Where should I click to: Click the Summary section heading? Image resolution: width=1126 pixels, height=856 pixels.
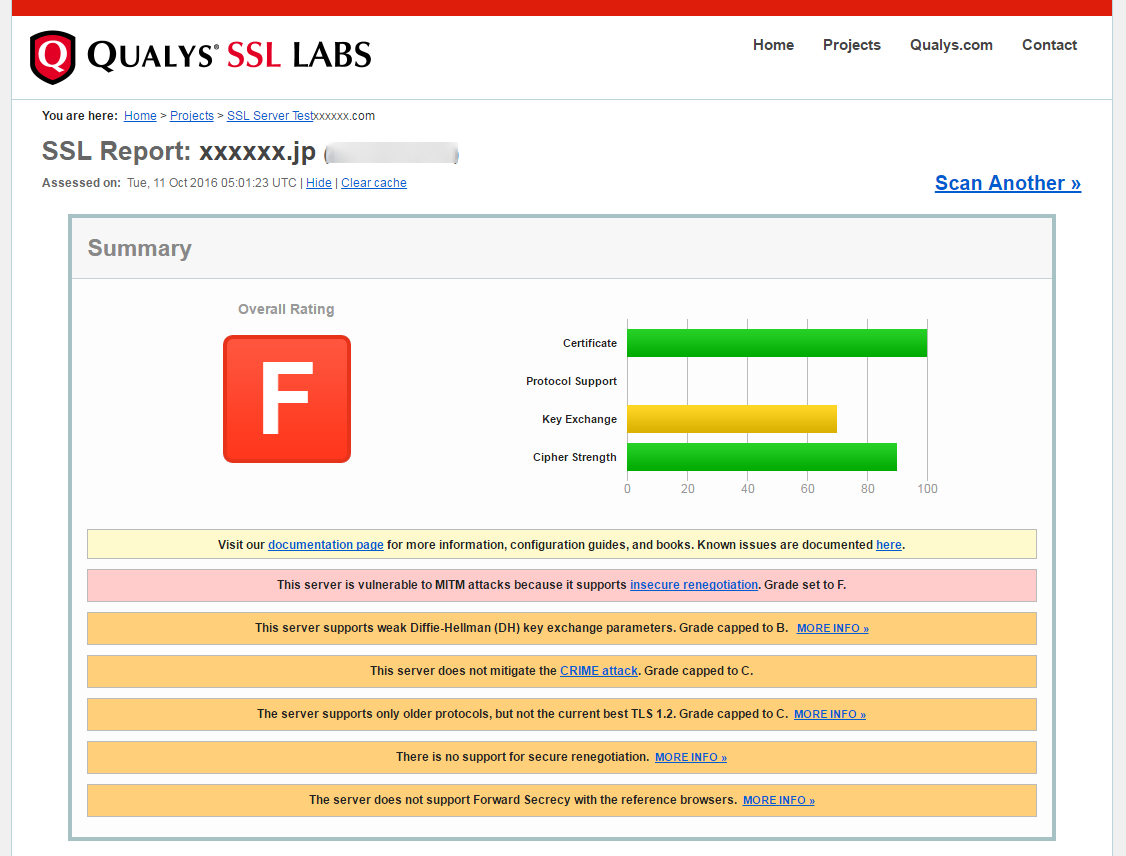(139, 248)
